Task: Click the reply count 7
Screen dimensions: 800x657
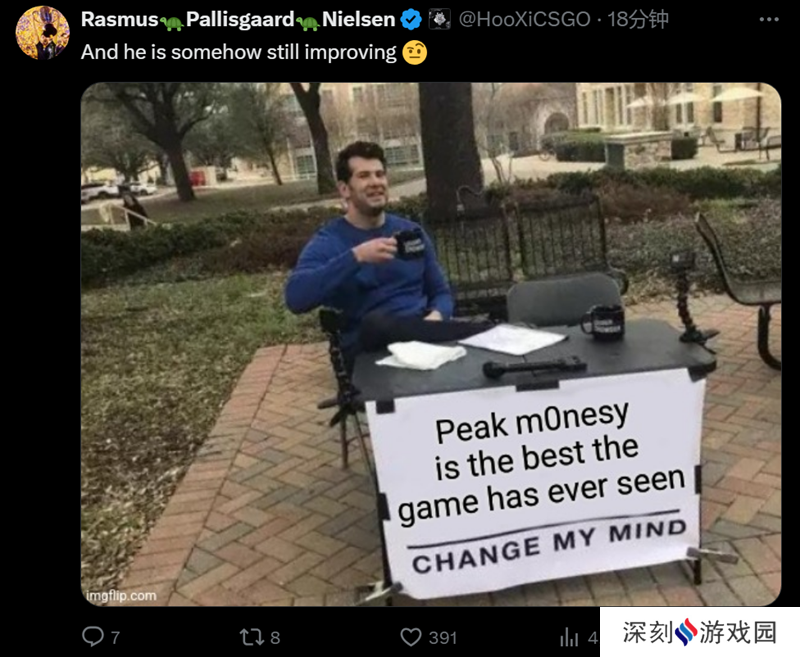Action: click(115, 638)
